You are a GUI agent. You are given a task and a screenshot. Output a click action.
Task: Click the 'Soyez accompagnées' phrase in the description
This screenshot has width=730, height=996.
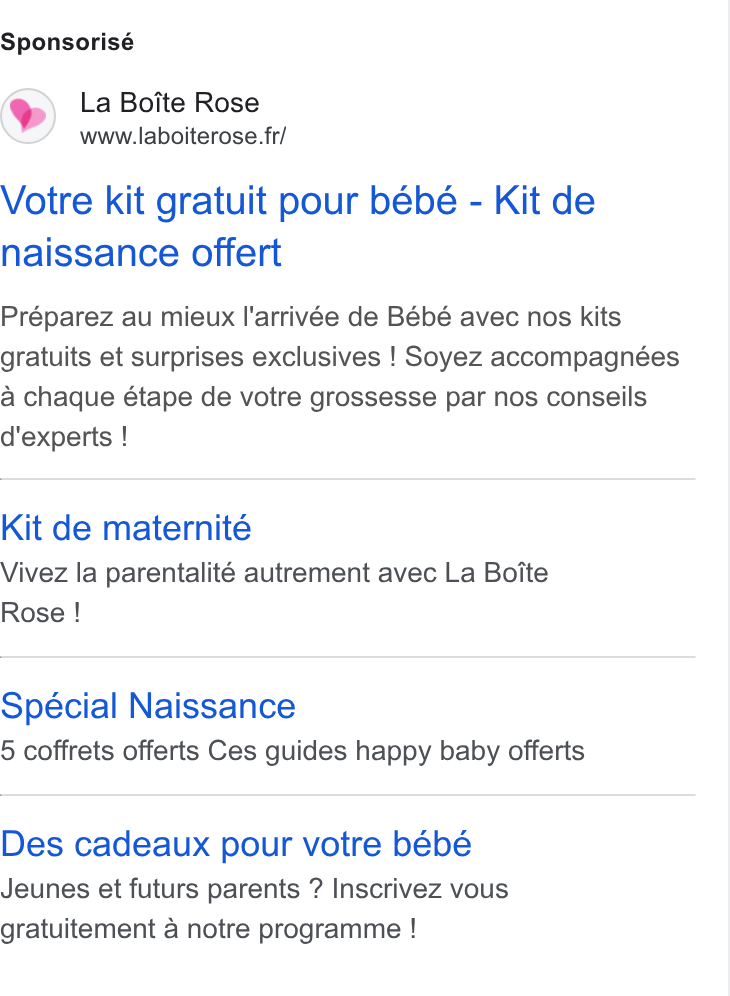[x=542, y=357]
